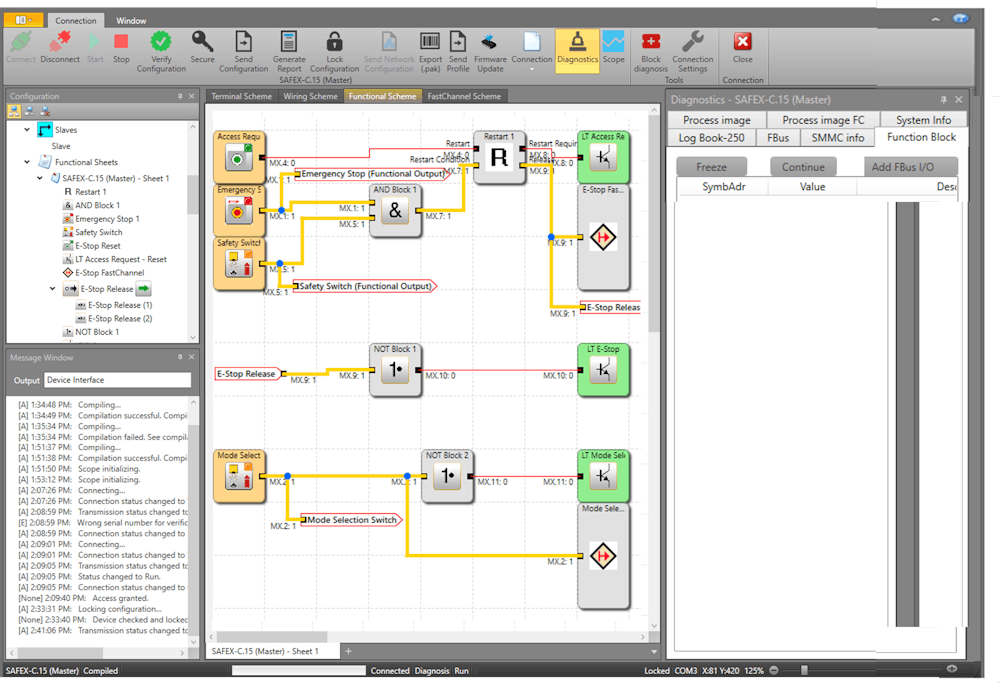This screenshot has height=683, width=999.
Task: Click the Generate Report icon
Action: tap(289, 43)
